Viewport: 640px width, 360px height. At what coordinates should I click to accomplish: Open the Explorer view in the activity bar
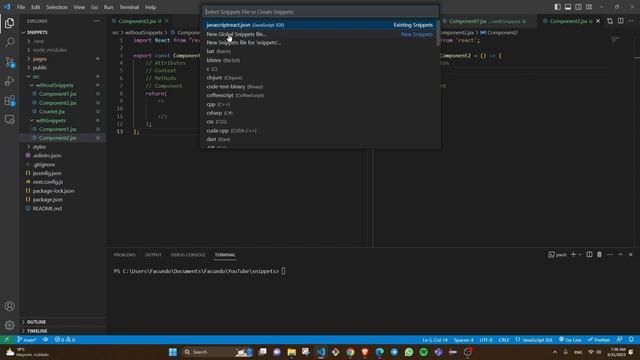pyautogui.click(x=10, y=23)
